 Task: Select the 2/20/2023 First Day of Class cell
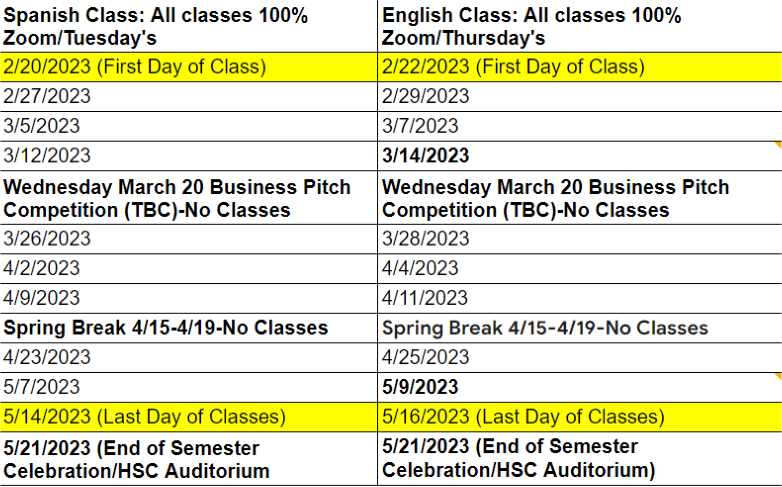click(189, 67)
